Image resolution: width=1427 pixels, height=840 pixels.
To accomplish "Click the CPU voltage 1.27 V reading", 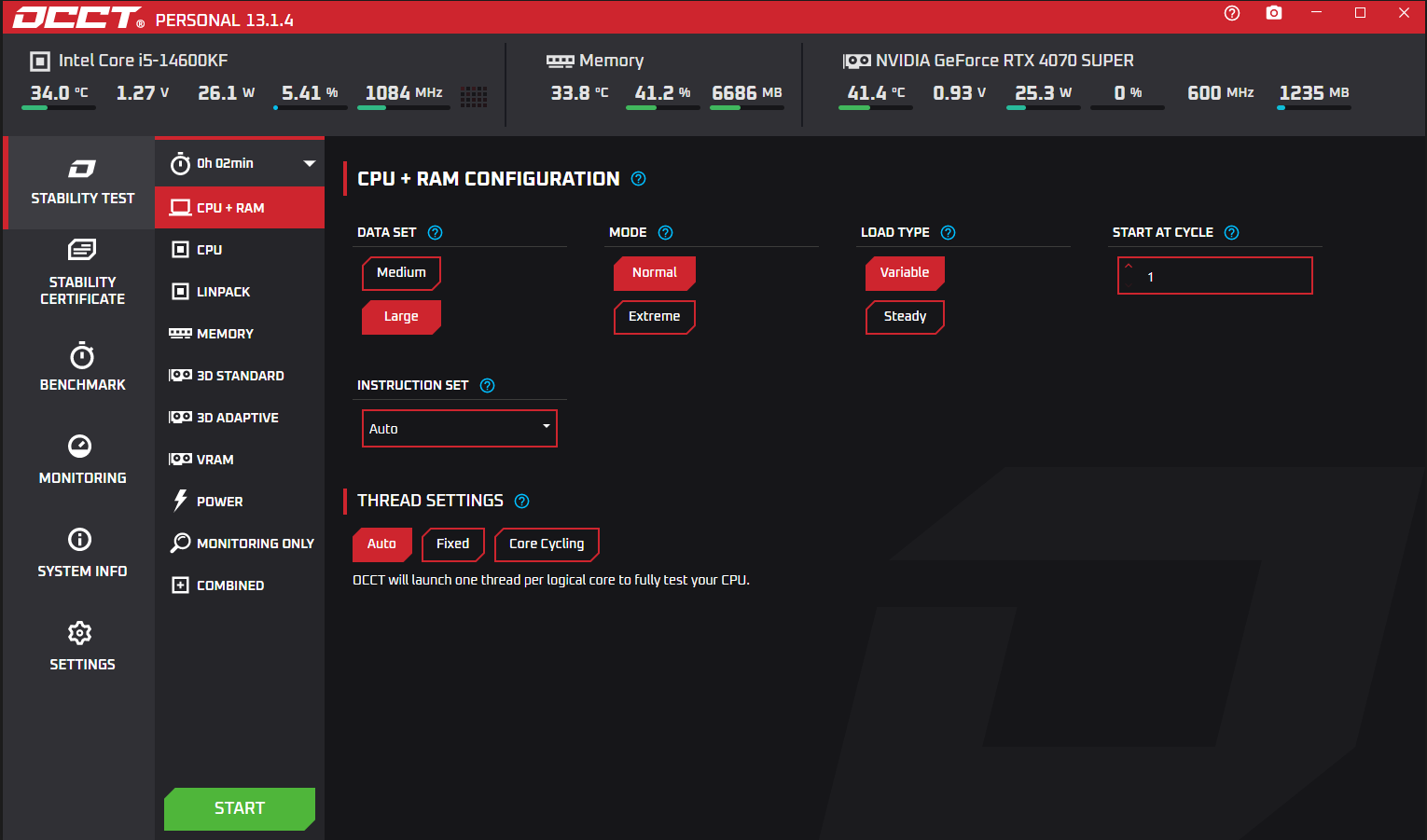I will pos(143,93).
